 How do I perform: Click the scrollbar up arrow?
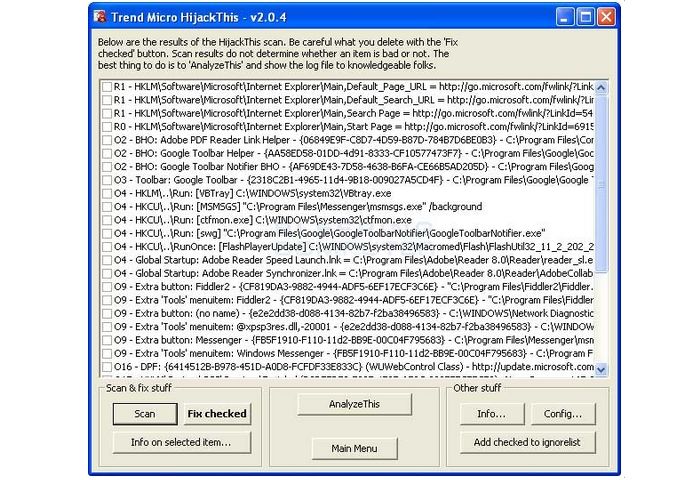point(601,88)
